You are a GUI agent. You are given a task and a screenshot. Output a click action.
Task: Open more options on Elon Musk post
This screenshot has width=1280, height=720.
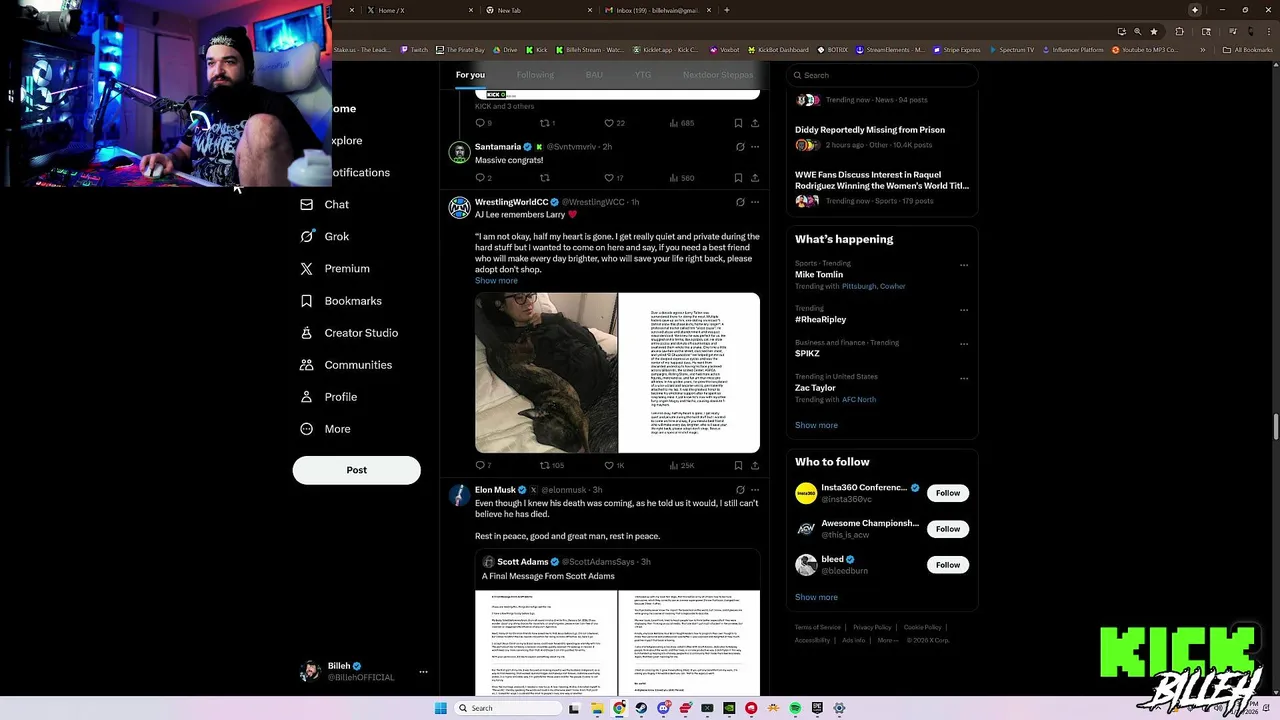coord(755,490)
